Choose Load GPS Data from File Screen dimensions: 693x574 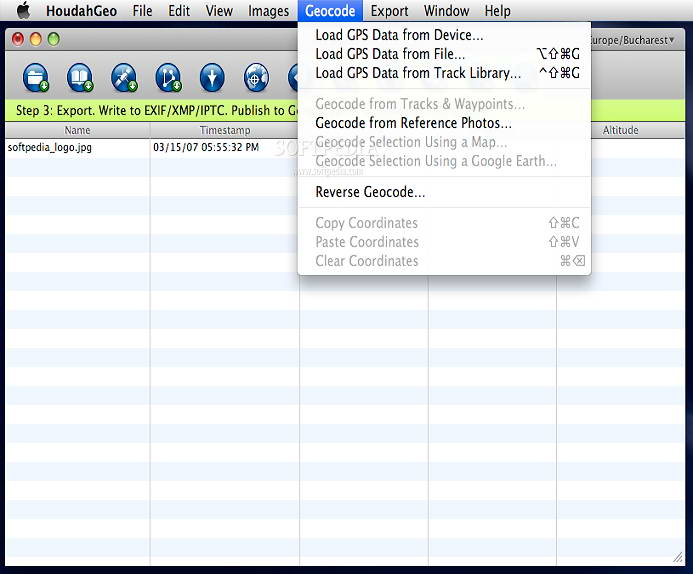pos(445,54)
